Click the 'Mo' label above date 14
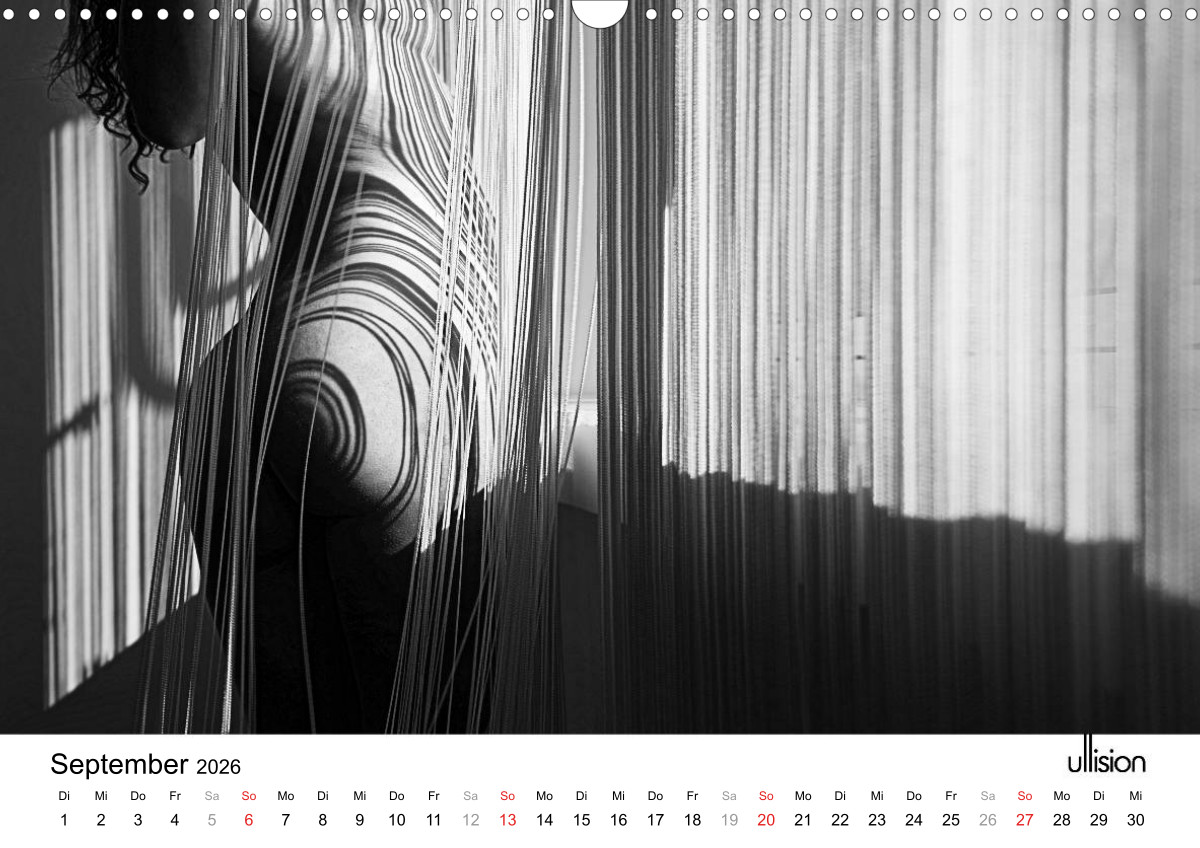Screen dimensions: 1200x848 pos(545,796)
